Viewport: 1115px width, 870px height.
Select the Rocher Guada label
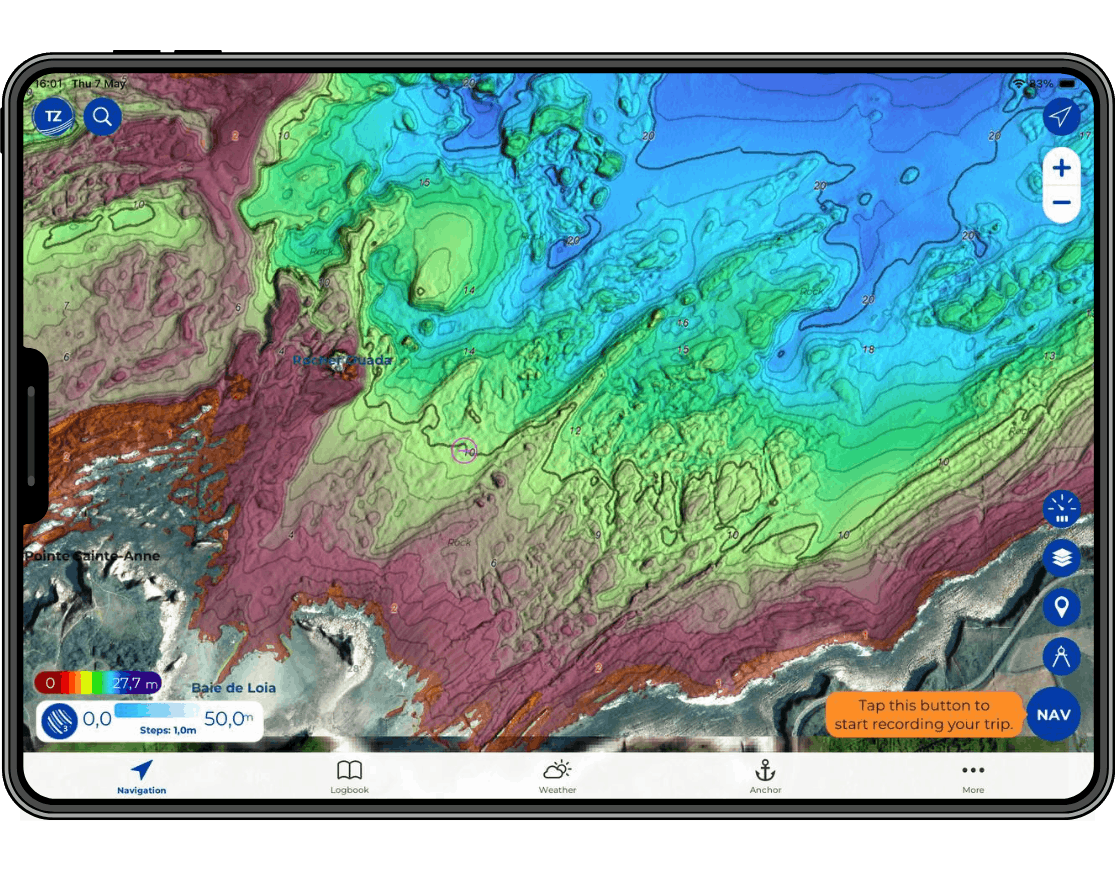tap(342, 360)
